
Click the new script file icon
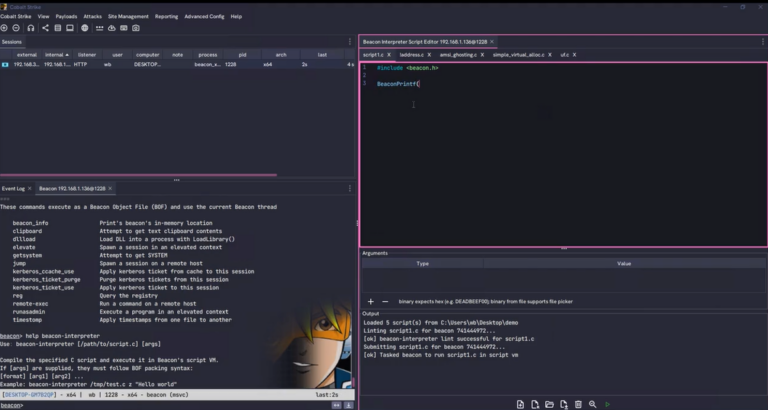coord(520,404)
